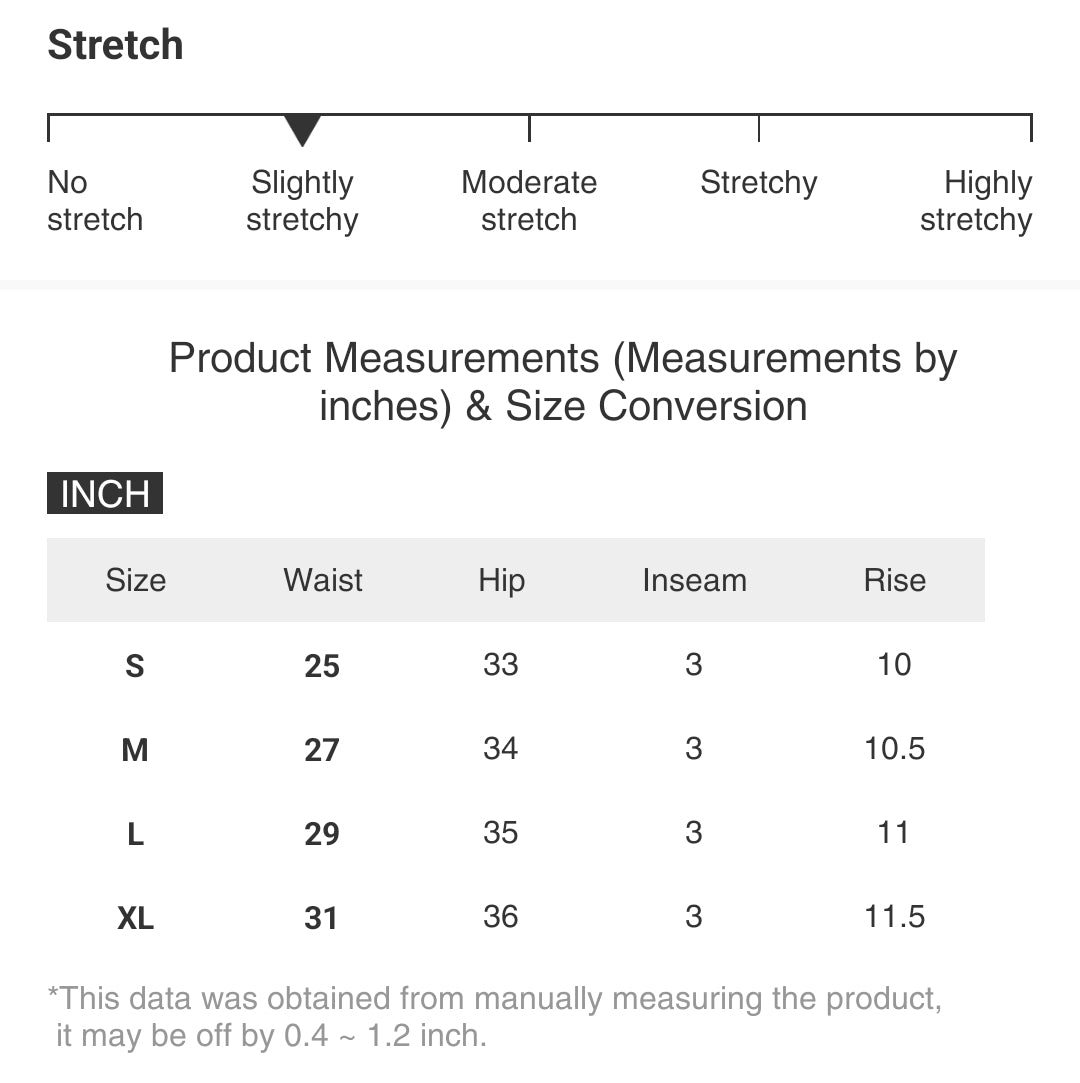The height and width of the screenshot is (1083, 1080).
Task: Click the XL waist value 31
Action: click(321, 918)
